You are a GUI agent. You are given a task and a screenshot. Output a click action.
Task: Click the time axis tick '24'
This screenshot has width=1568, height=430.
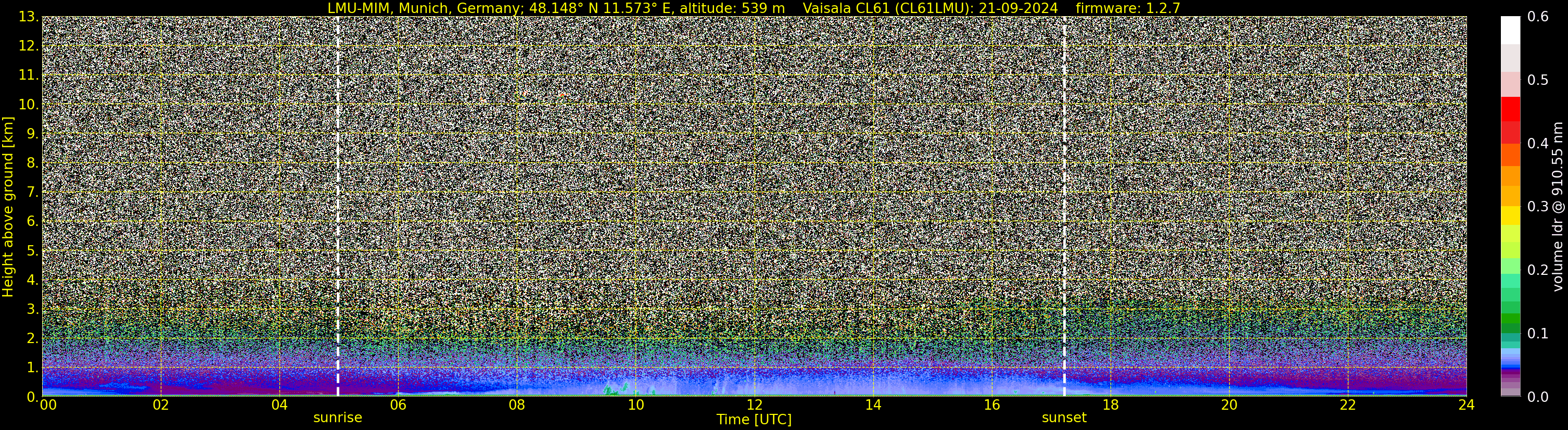1467,405
